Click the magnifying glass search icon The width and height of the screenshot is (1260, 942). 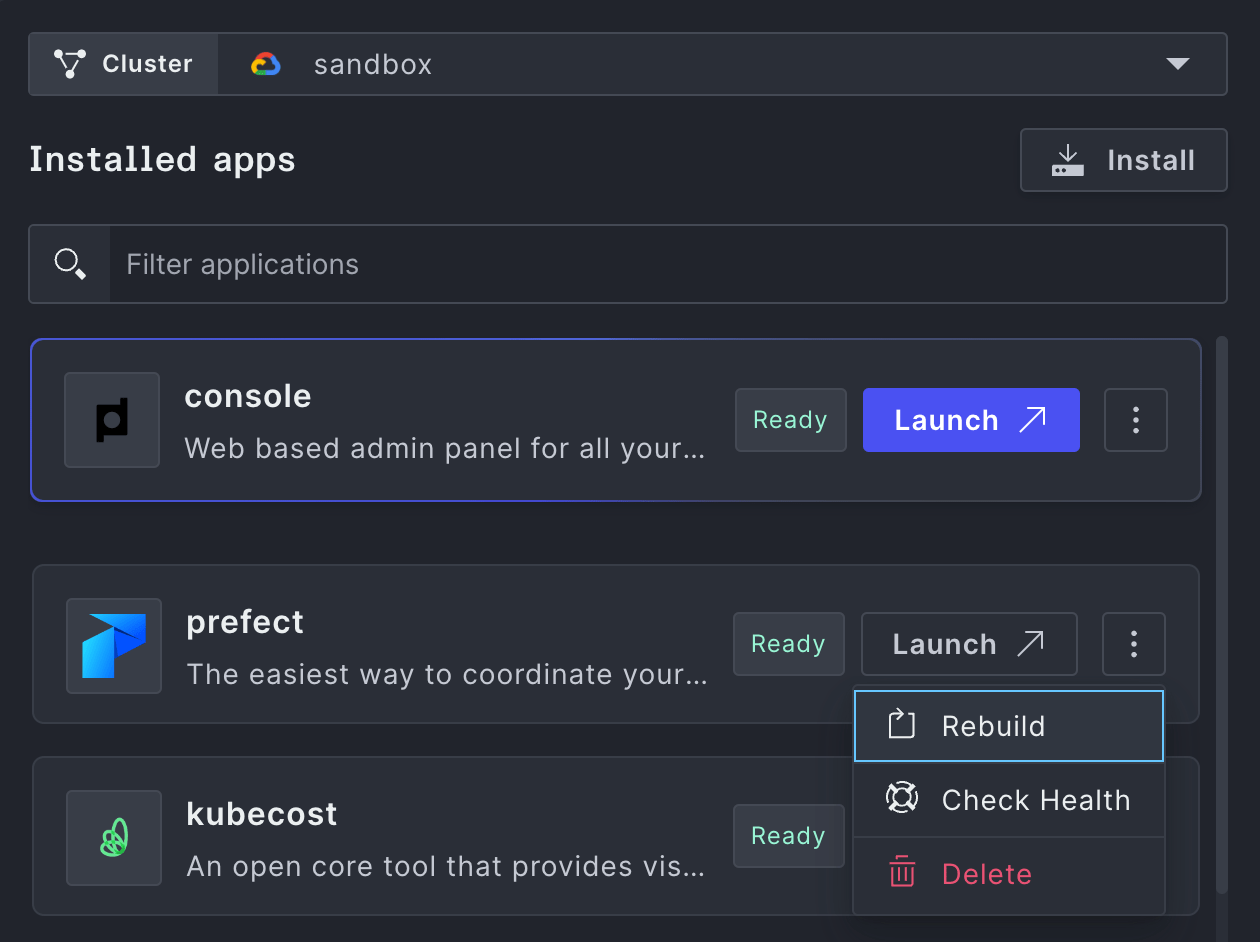70,265
